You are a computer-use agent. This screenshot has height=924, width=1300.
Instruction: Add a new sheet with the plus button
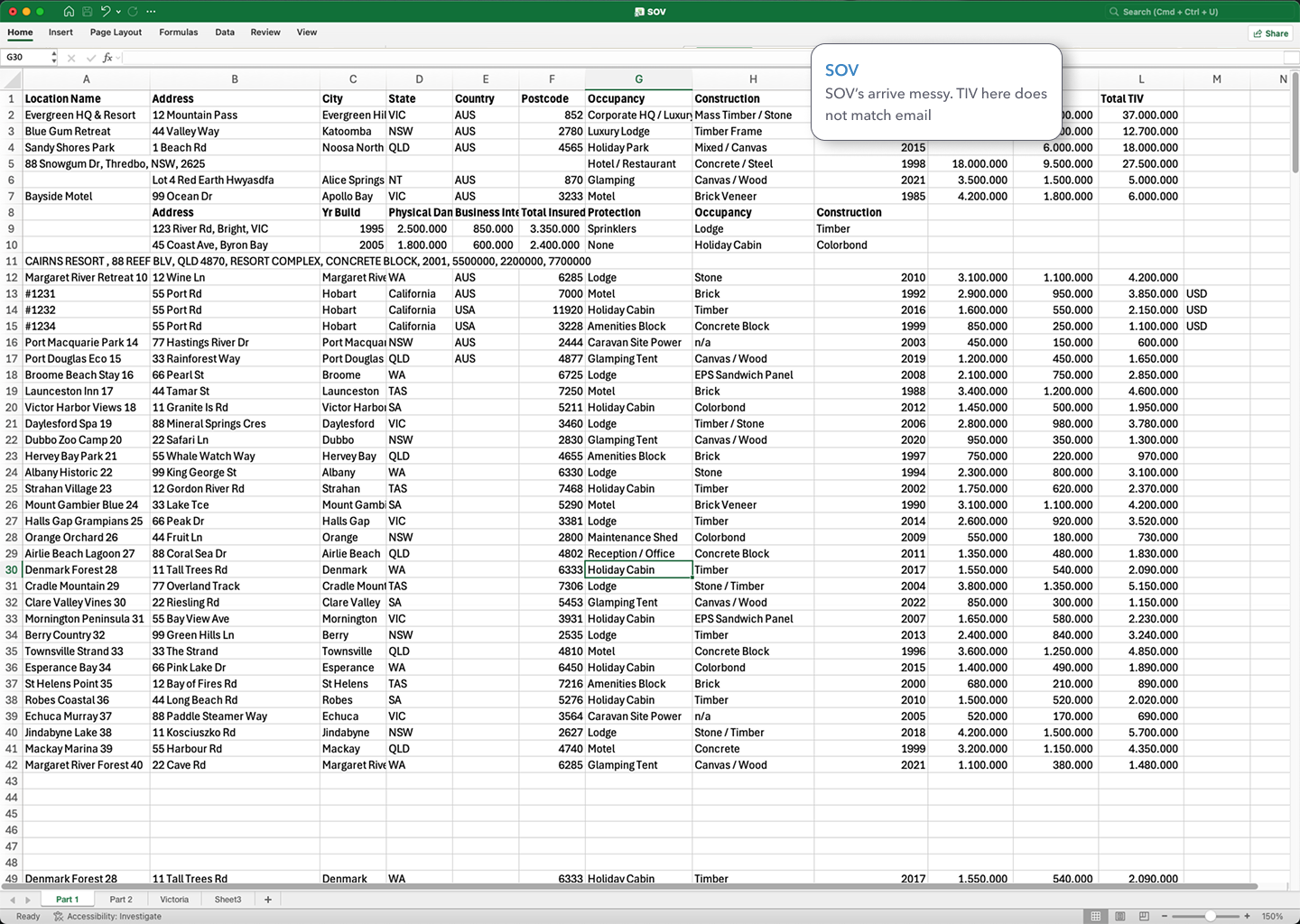pos(267,899)
